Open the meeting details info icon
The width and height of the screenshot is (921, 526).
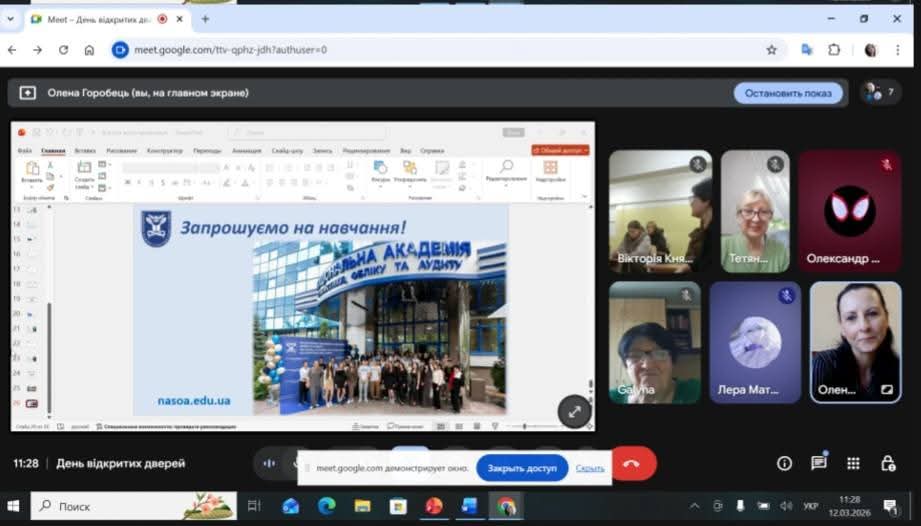(784, 463)
